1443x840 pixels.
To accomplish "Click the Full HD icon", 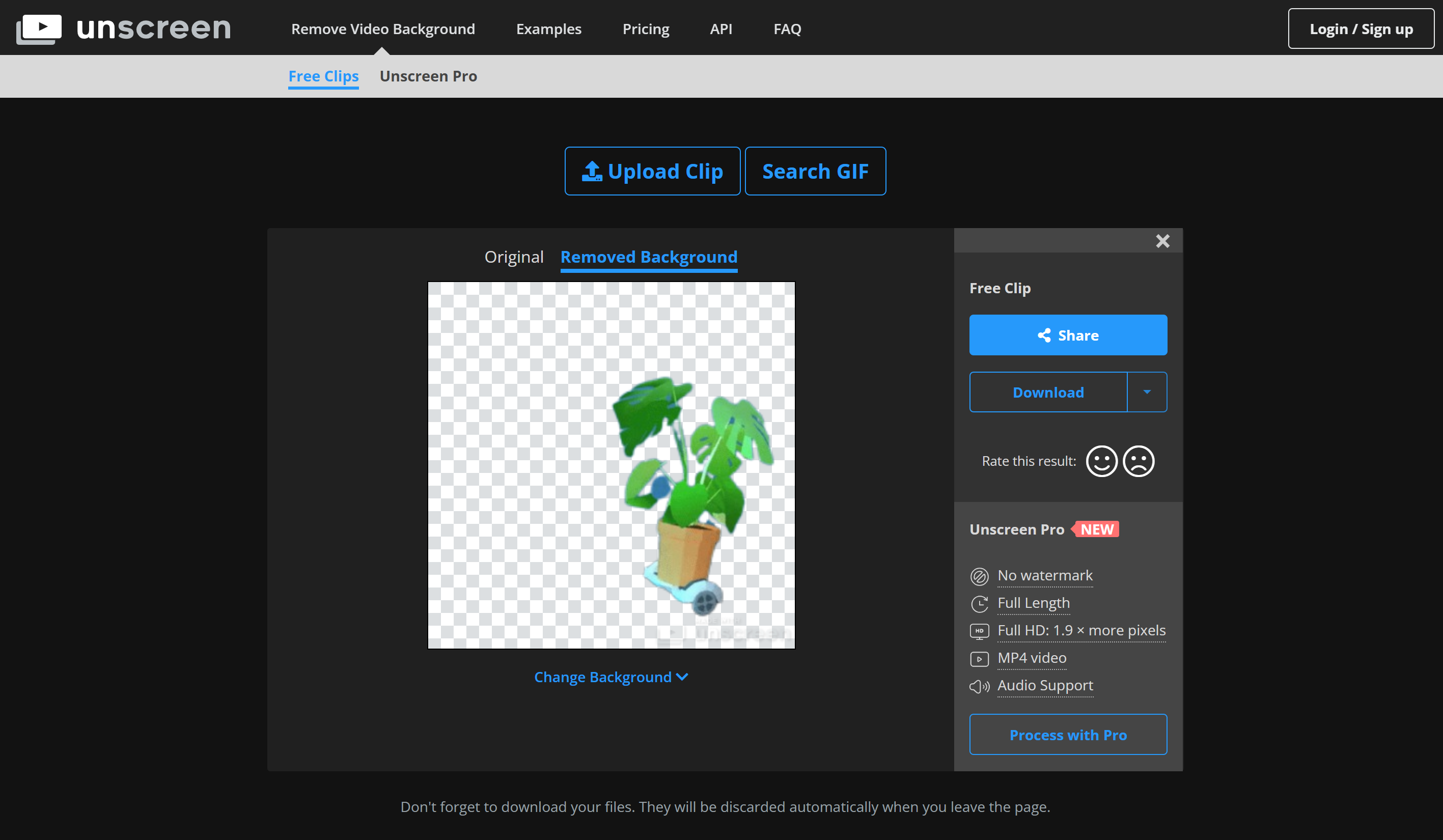I will [980, 631].
